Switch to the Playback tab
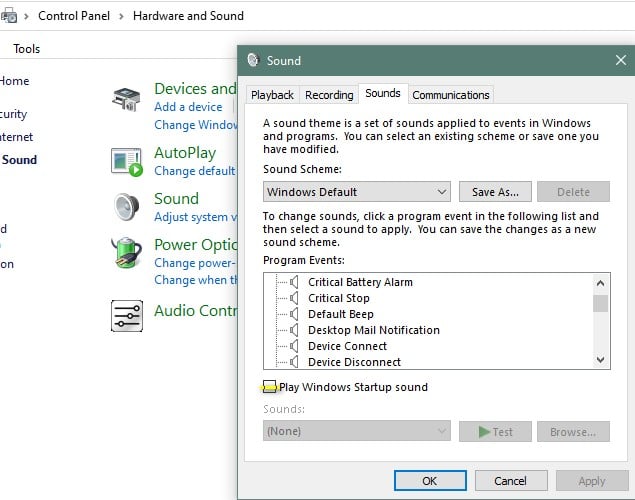 click(x=272, y=95)
